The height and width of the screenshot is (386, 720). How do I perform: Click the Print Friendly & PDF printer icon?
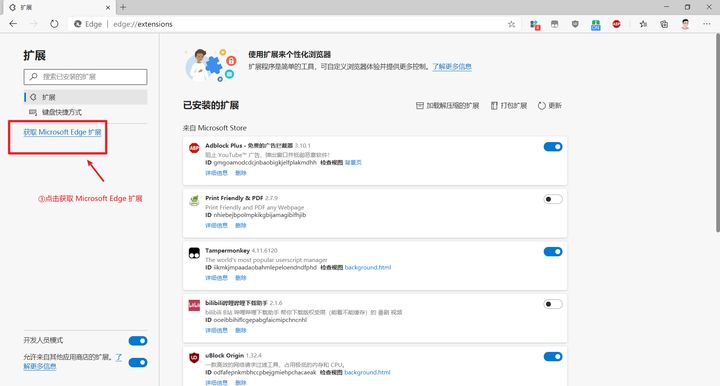(194, 200)
